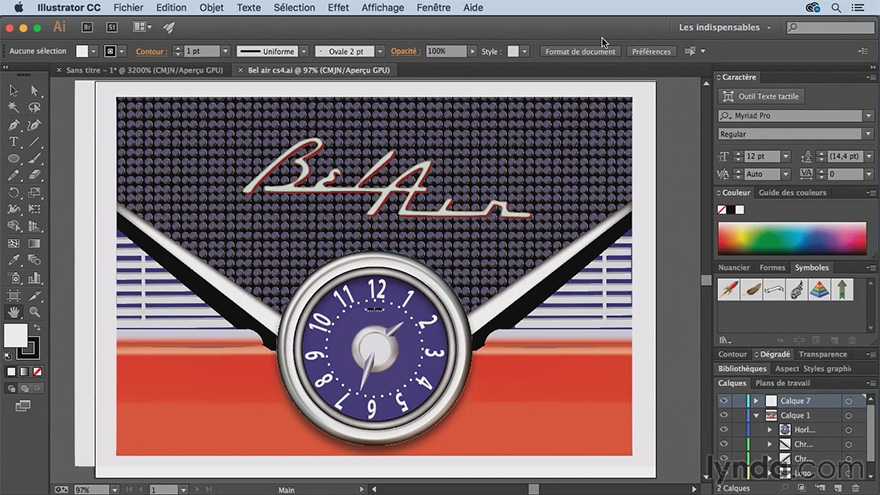The image size is (880, 495).
Task: Select the Hand tool
Action: [x=13, y=311]
